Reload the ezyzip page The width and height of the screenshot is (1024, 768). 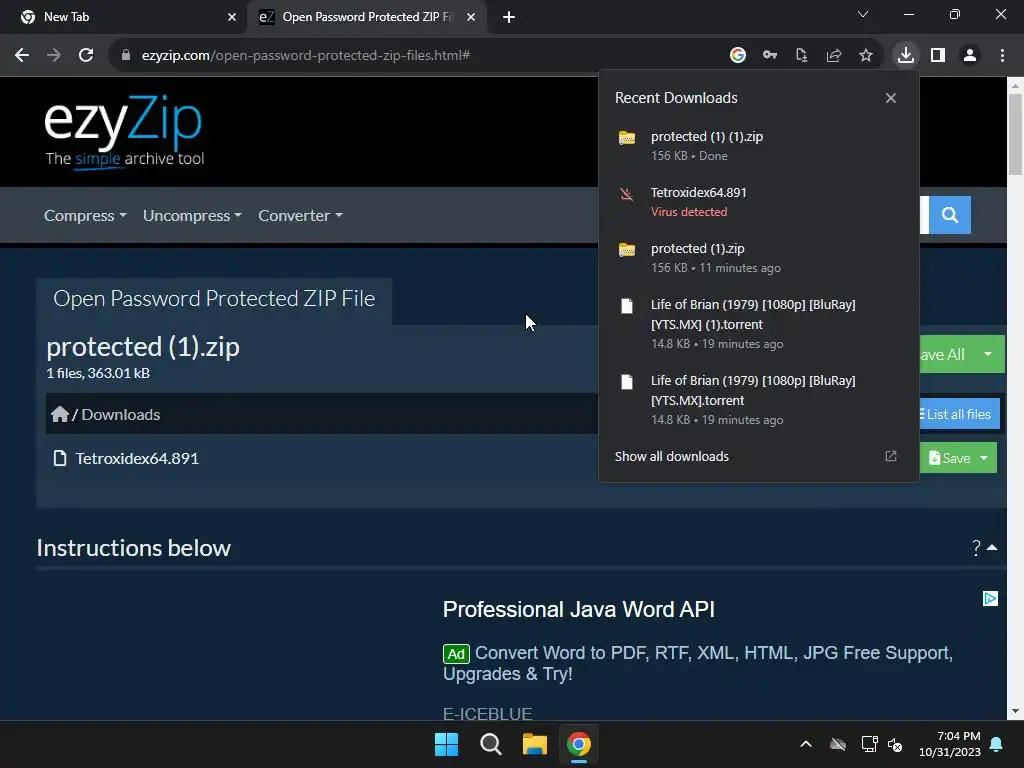pos(86,56)
